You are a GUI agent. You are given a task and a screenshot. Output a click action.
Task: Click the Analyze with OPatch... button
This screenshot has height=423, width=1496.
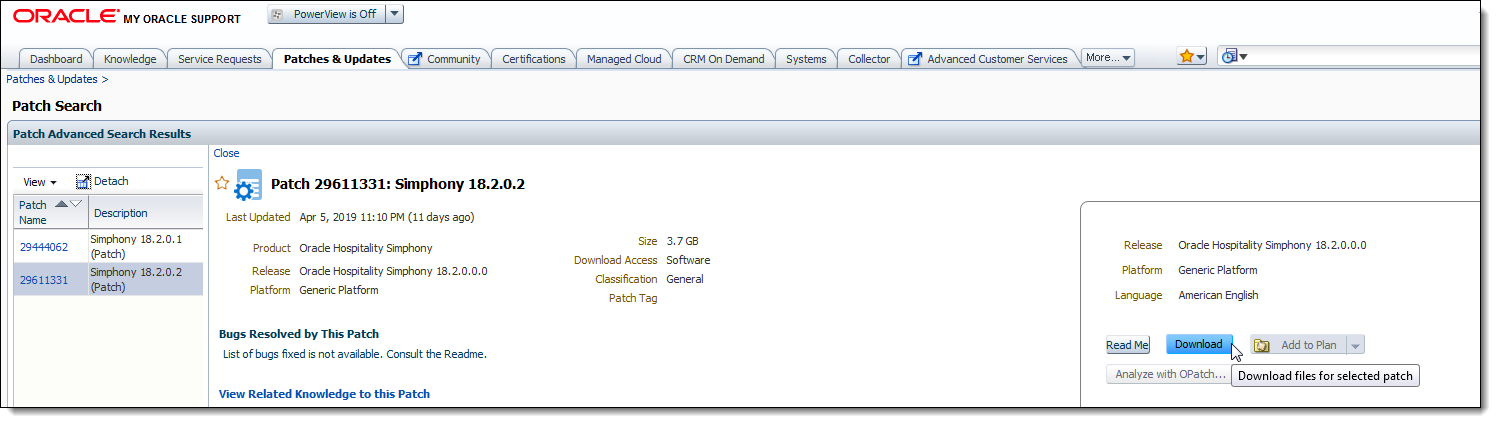pos(1170,374)
